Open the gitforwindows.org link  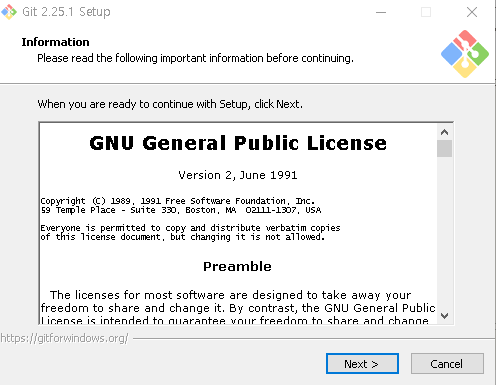click(x=64, y=338)
